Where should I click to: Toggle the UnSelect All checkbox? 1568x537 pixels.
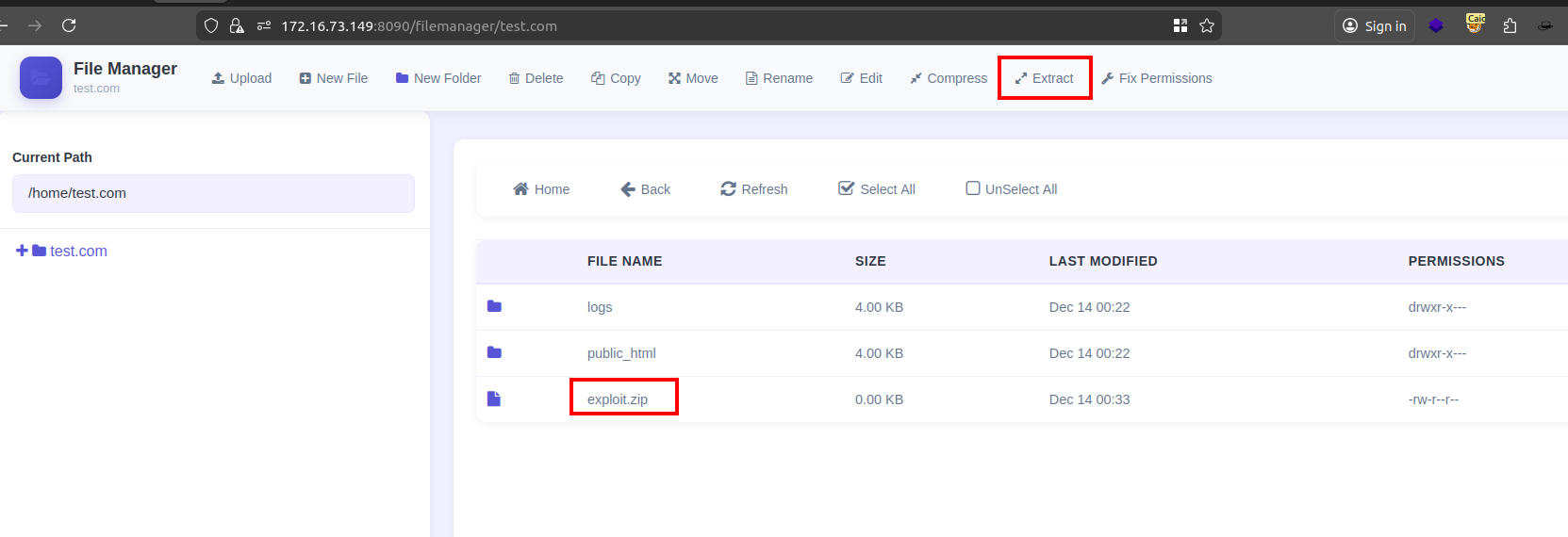(973, 188)
